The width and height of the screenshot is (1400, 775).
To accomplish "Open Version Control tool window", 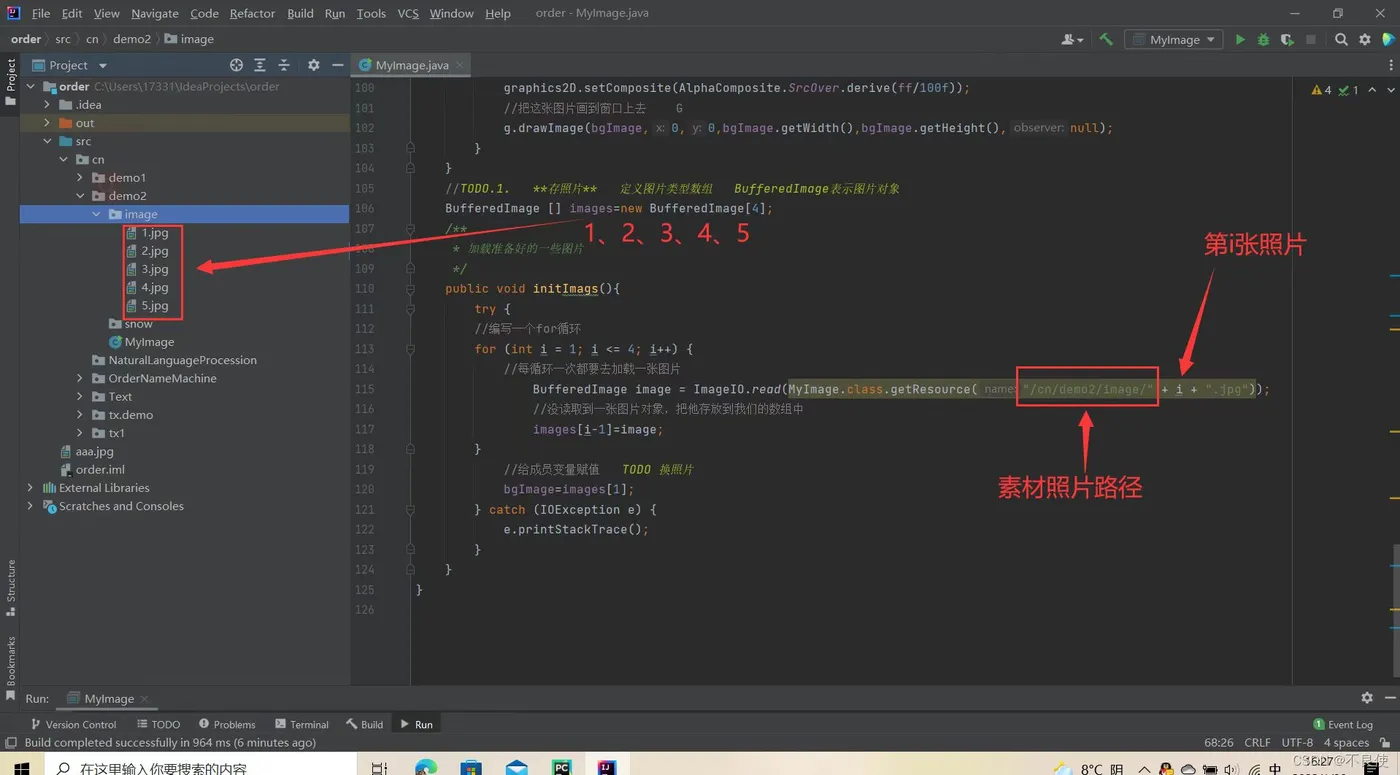I will click(x=73, y=724).
